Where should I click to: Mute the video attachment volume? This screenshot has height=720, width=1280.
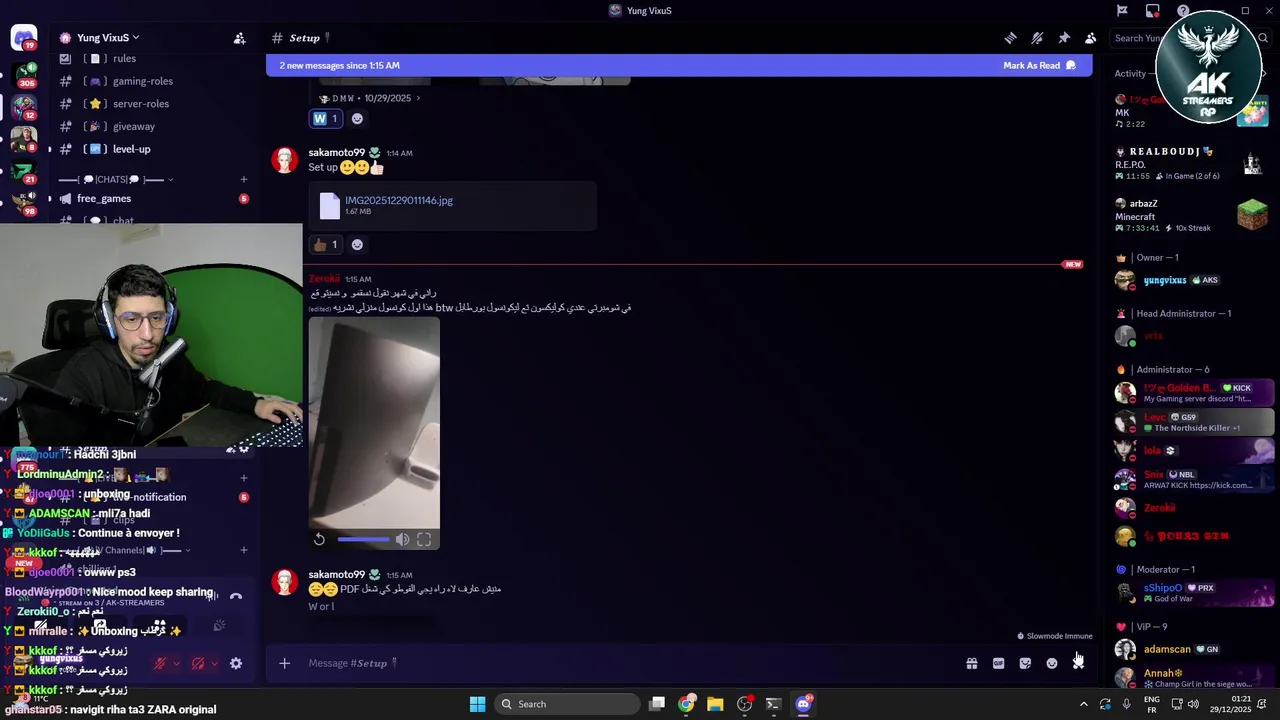[x=402, y=539]
